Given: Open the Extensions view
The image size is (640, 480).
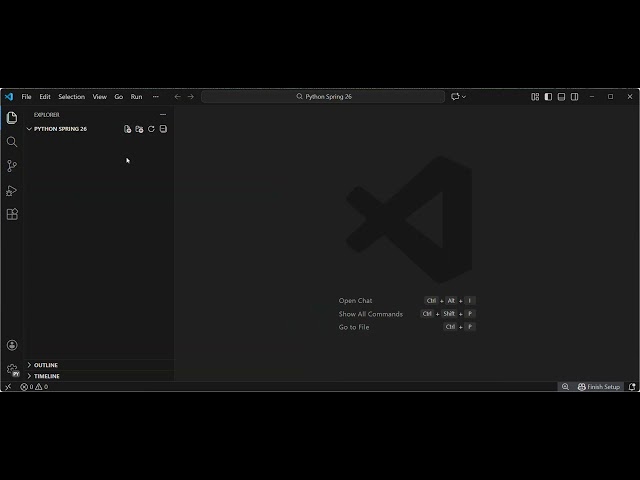Looking at the screenshot, I should coord(12,214).
